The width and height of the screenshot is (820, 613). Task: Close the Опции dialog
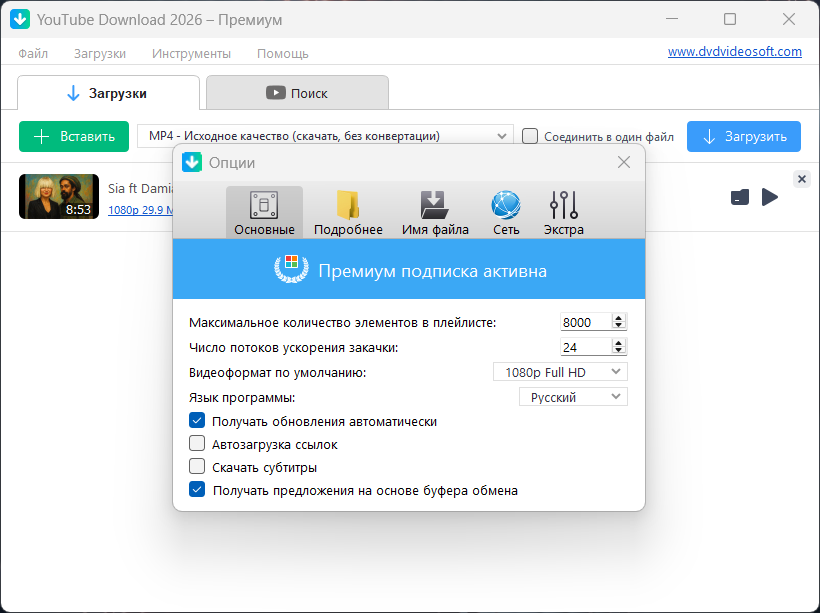click(623, 162)
